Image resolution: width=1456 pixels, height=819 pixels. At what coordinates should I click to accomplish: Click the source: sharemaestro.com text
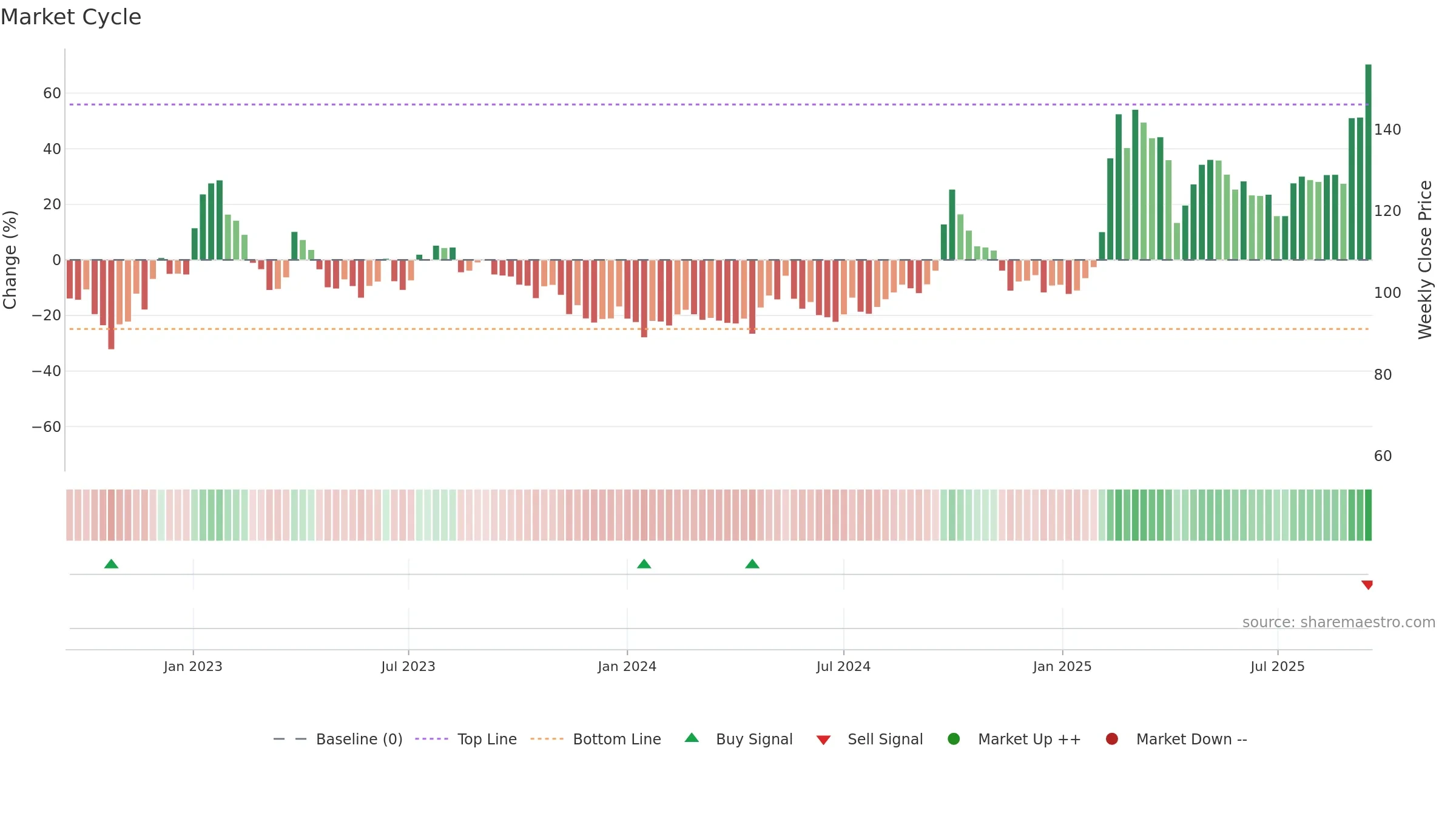pyautogui.click(x=1339, y=622)
